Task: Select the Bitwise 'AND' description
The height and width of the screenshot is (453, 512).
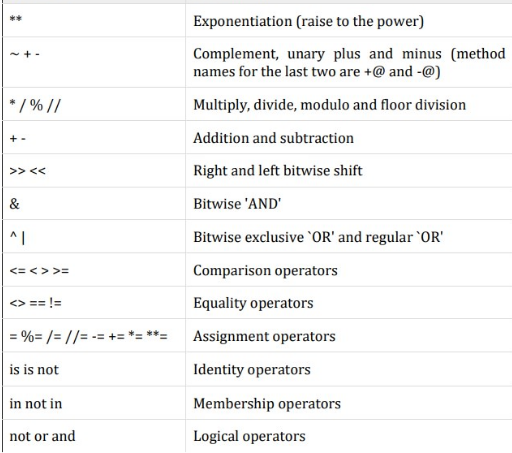Action: coord(237,204)
